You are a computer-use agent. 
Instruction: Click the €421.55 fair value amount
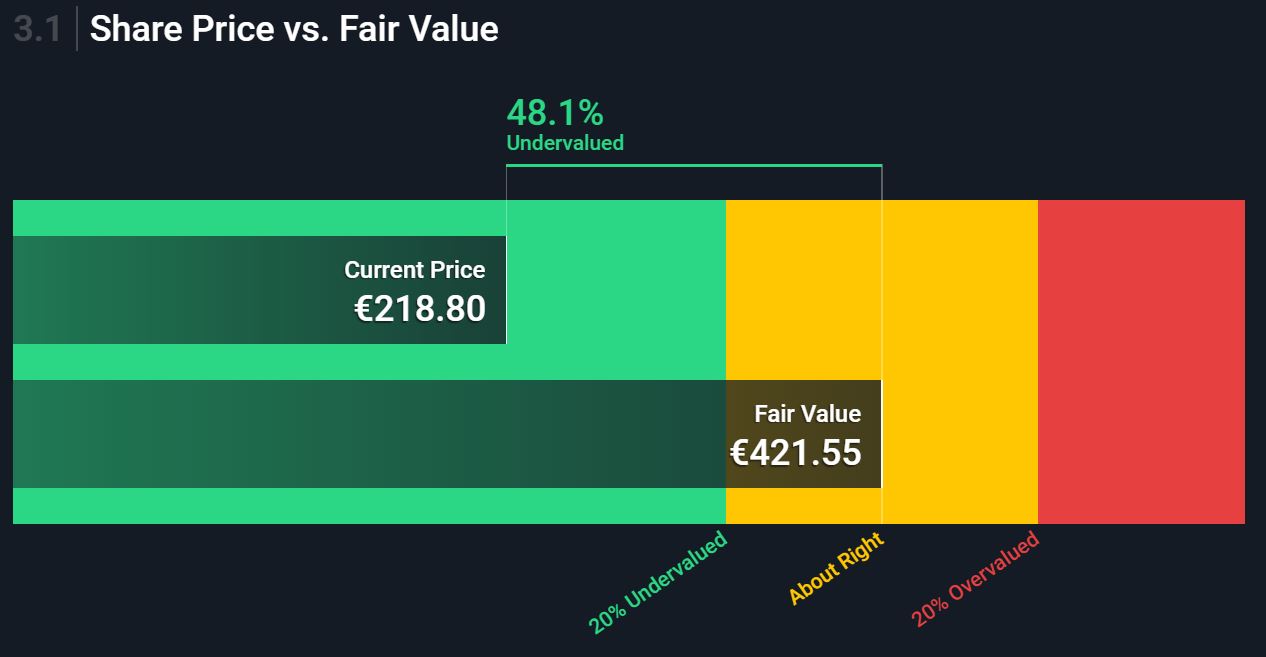tap(795, 453)
